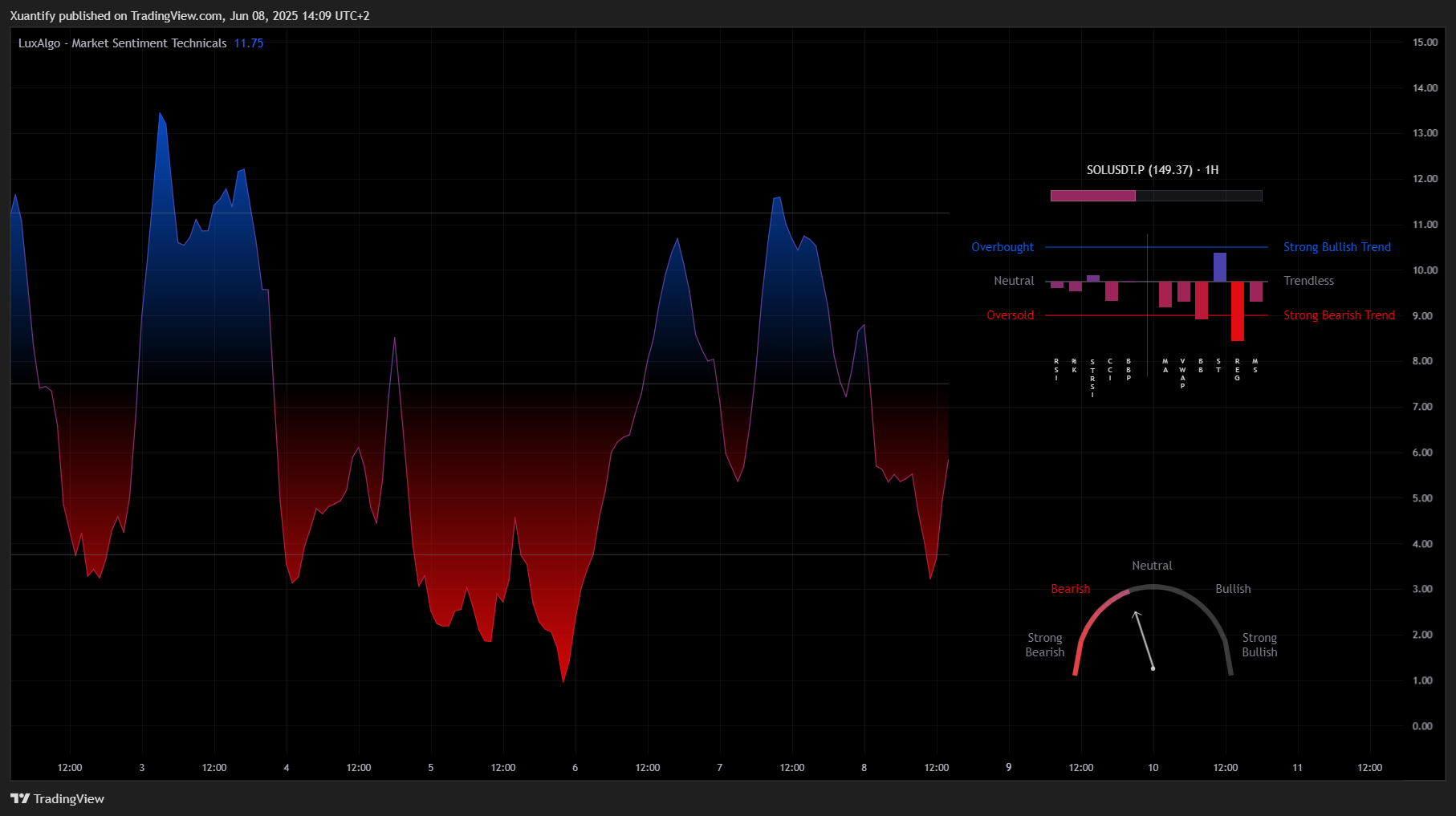The width and height of the screenshot is (1456, 816).
Task: Click date 8 on the time axis
Action: tap(864, 768)
